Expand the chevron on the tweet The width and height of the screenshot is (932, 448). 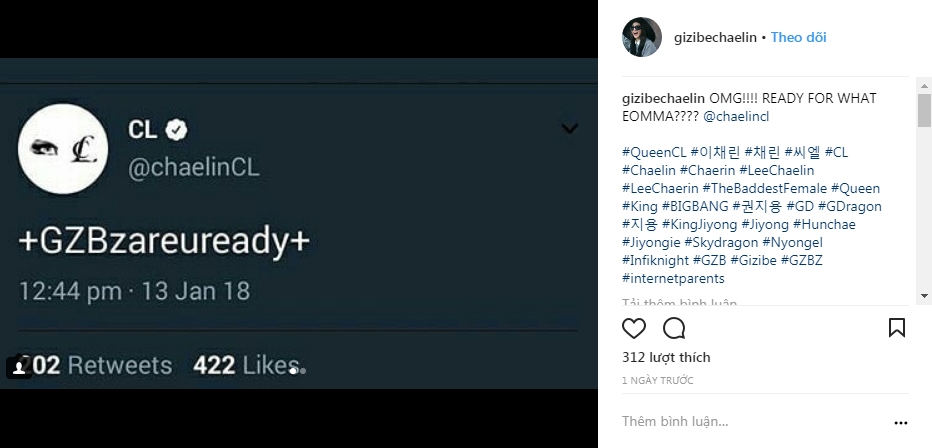pos(570,128)
